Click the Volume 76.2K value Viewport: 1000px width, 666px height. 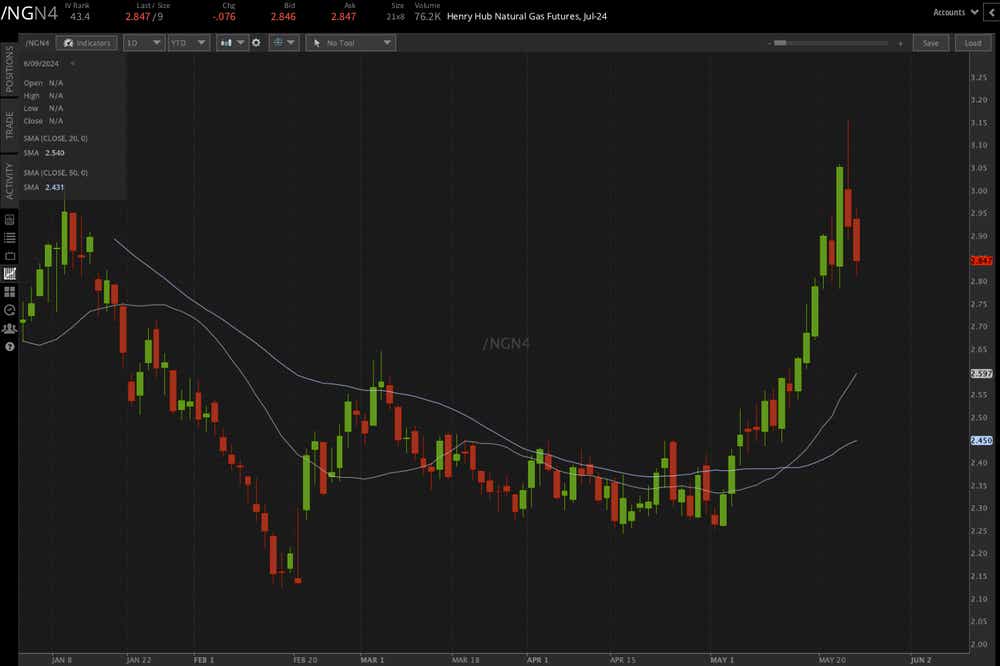[427, 17]
